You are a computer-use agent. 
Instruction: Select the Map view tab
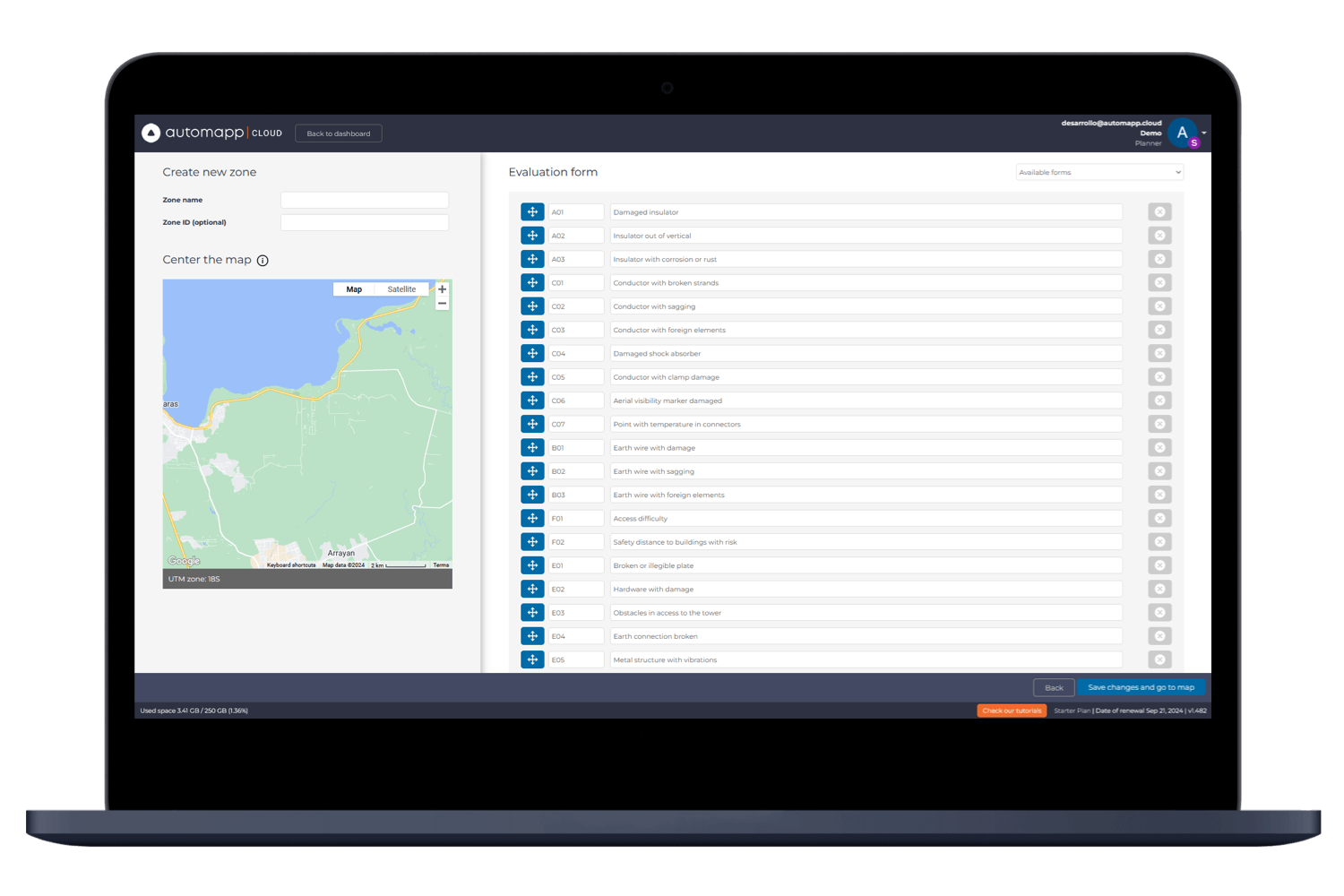pyautogui.click(x=353, y=289)
